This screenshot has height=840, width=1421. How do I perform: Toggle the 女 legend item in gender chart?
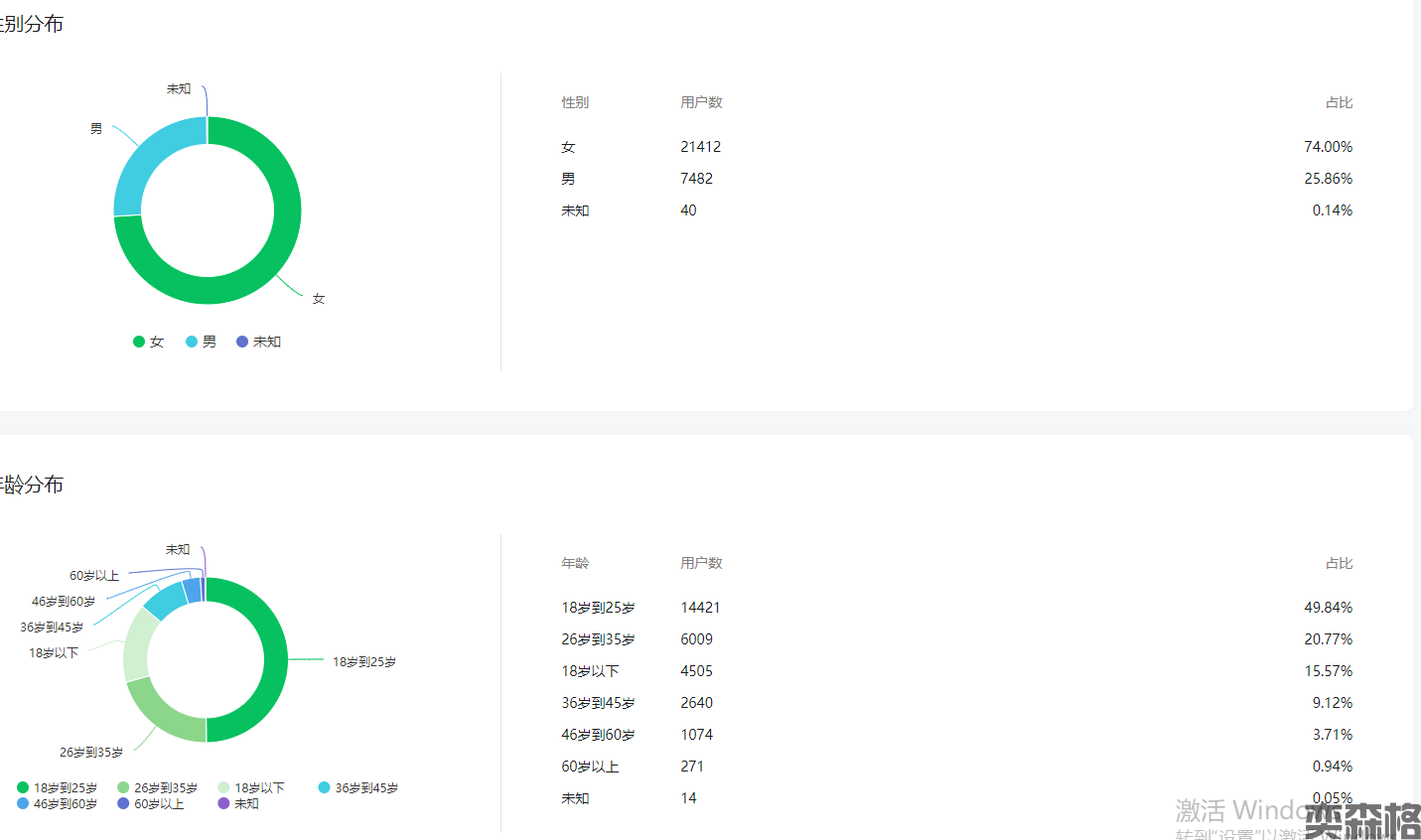click(x=148, y=342)
